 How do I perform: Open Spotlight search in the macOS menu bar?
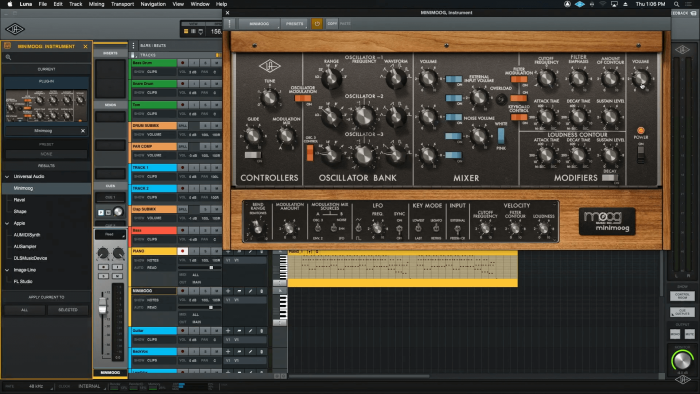pyautogui.click(x=676, y=4)
